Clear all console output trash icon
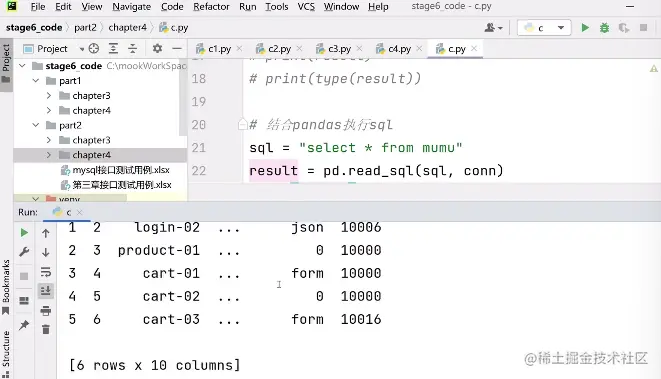 point(46,329)
